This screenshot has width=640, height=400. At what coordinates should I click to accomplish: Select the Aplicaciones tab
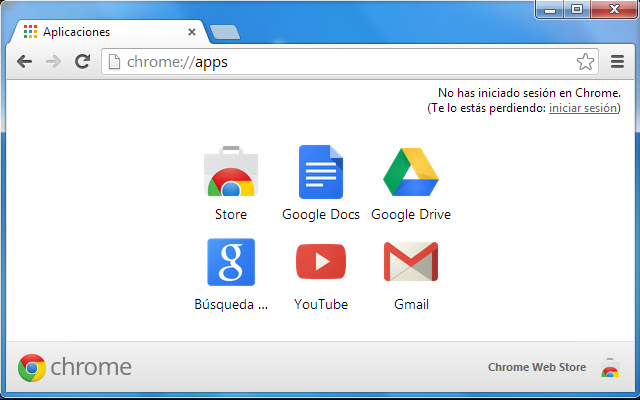109,32
